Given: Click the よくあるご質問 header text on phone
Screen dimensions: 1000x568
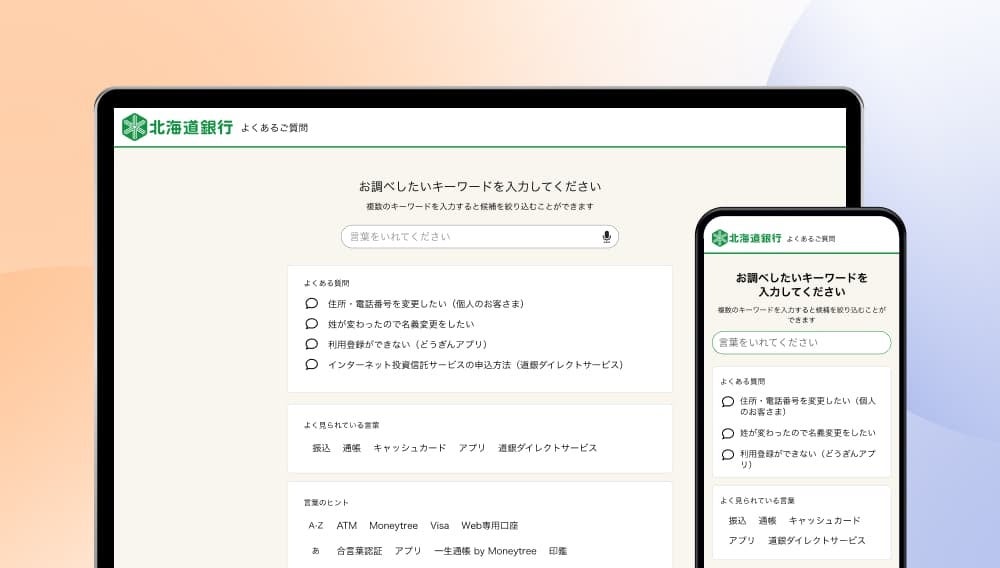Looking at the screenshot, I should click(x=811, y=238).
